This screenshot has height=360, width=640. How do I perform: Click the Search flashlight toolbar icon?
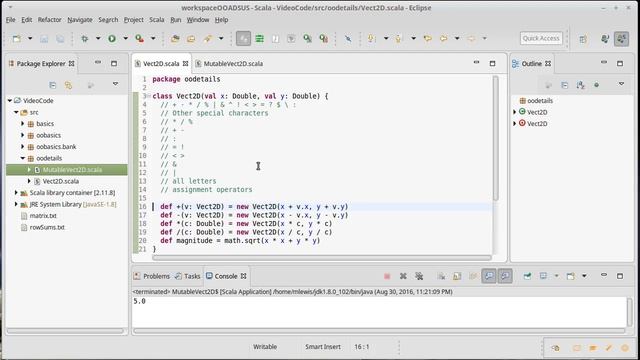(208, 39)
